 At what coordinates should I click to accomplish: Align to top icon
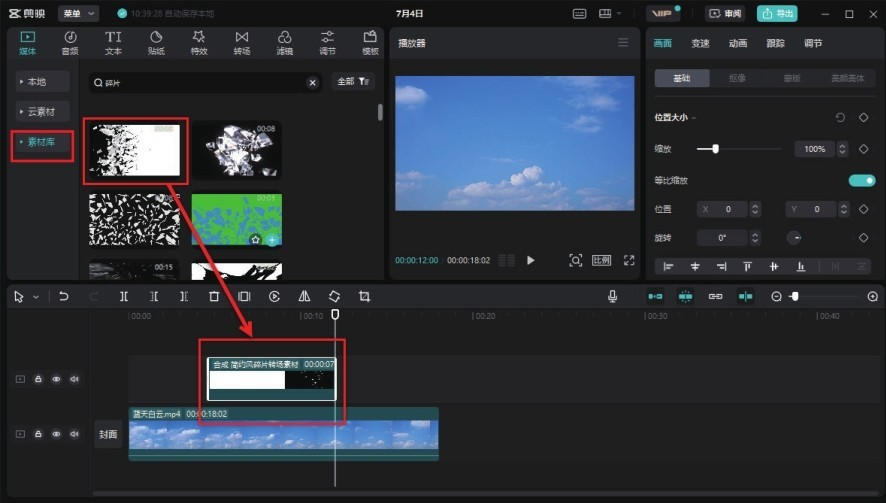pyautogui.click(x=748, y=266)
